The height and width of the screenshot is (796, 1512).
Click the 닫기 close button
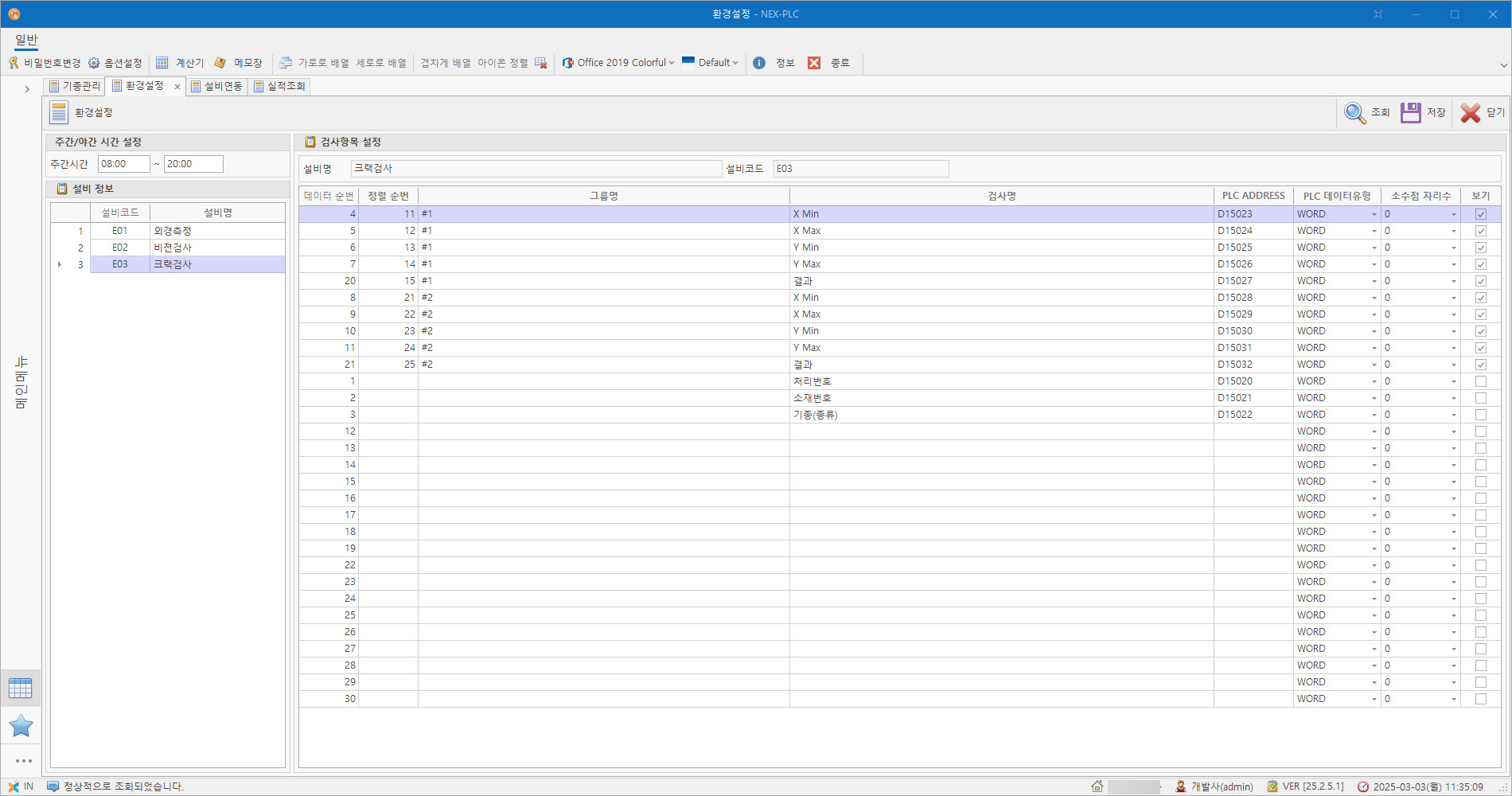tap(1483, 113)
